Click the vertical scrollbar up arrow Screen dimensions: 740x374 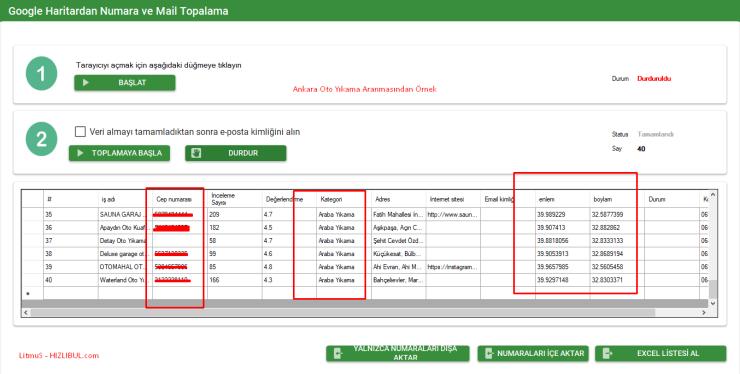[713, 195]
